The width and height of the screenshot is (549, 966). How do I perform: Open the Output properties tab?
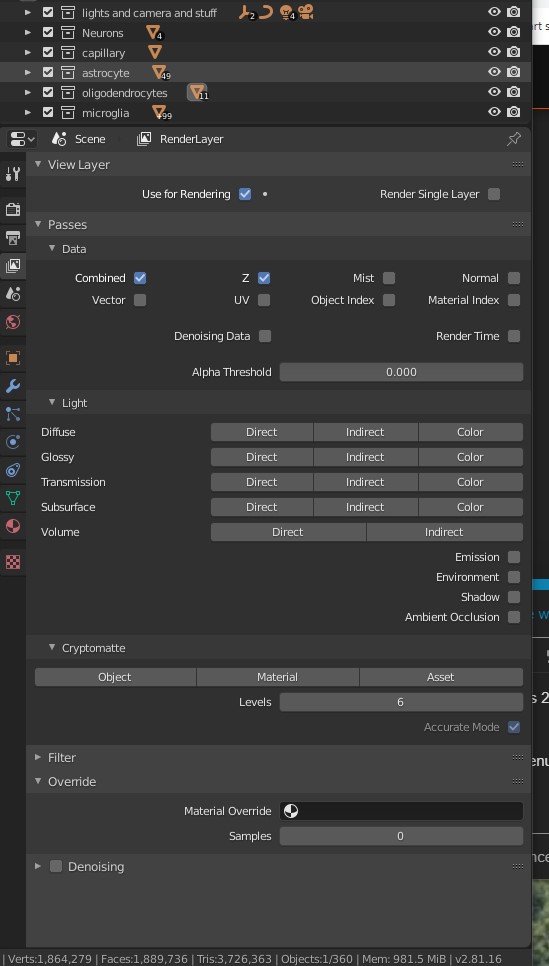(x=13, y=237)
